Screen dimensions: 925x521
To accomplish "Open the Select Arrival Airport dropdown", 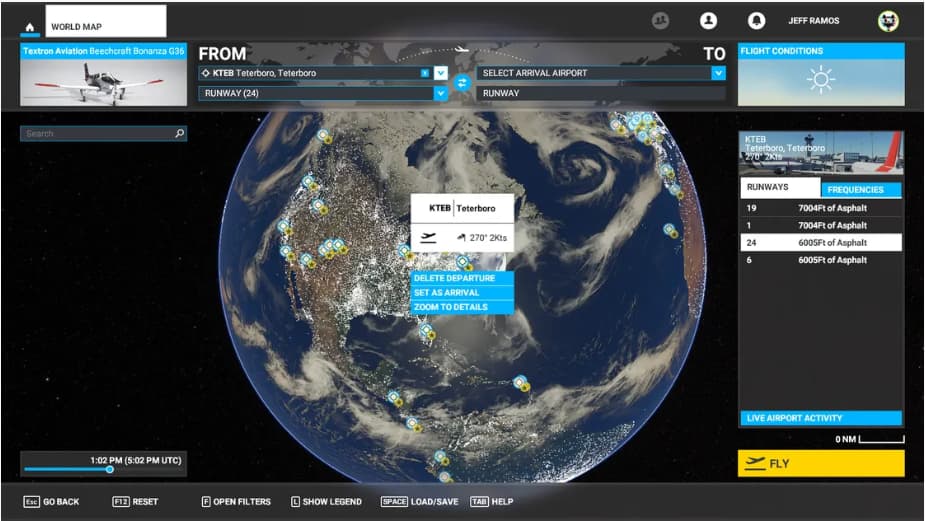I will click(x=717, y=73).
